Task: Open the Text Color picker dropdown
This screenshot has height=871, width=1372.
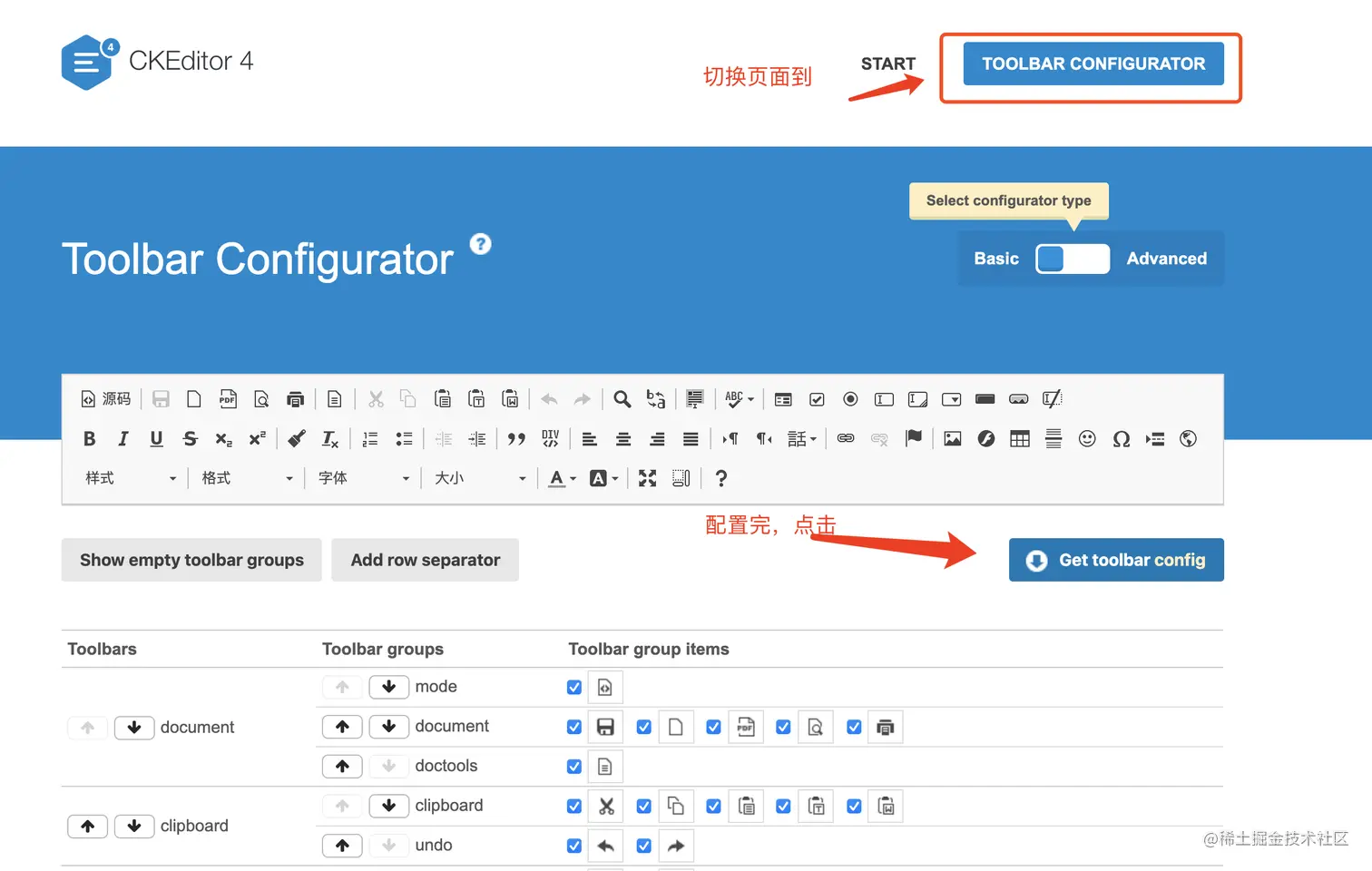Action: (563, 478)
